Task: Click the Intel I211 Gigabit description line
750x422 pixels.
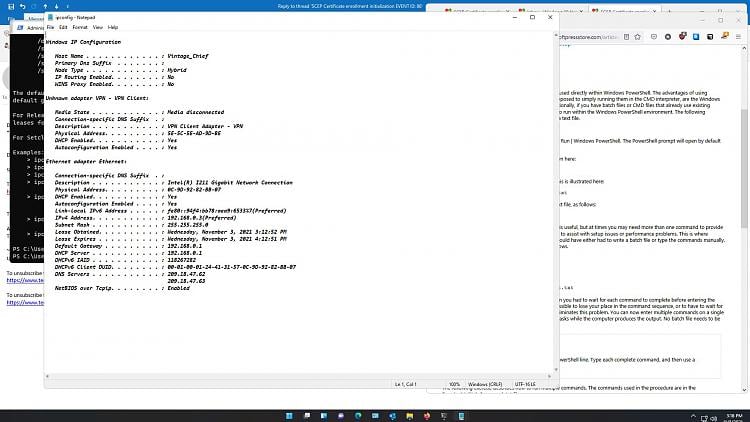Action: (x=174, y=182)
